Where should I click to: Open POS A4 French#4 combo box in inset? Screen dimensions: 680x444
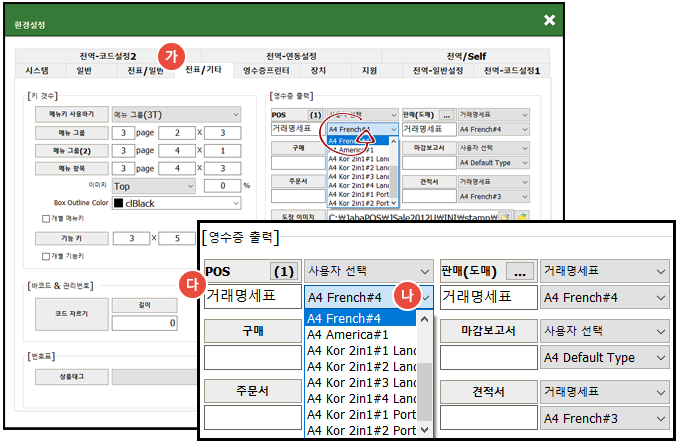(x=369, y=297)
